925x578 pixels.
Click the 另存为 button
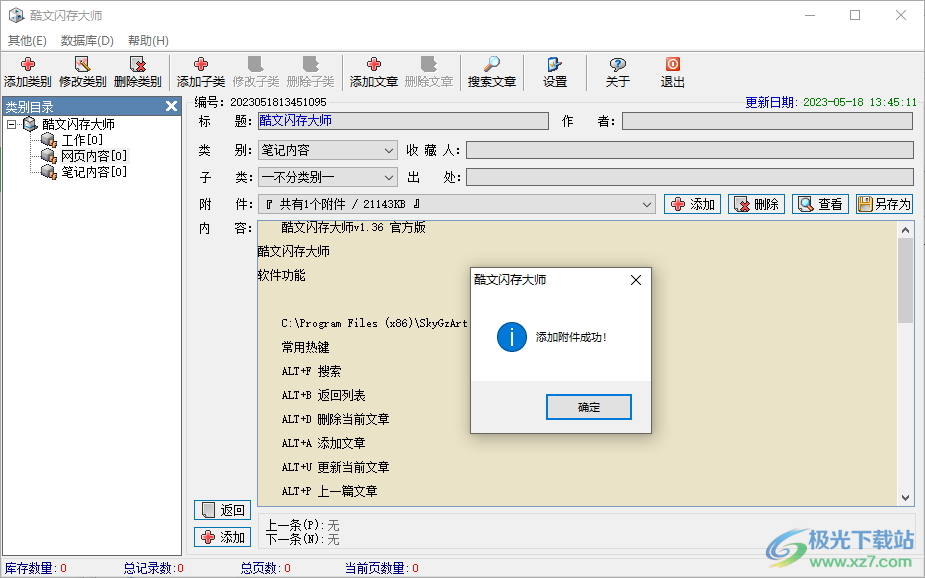884,204
